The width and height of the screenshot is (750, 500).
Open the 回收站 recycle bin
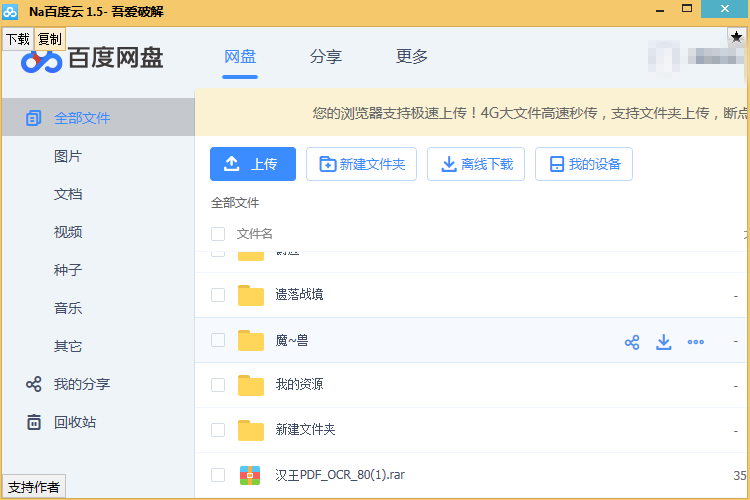tap(74, 422)
